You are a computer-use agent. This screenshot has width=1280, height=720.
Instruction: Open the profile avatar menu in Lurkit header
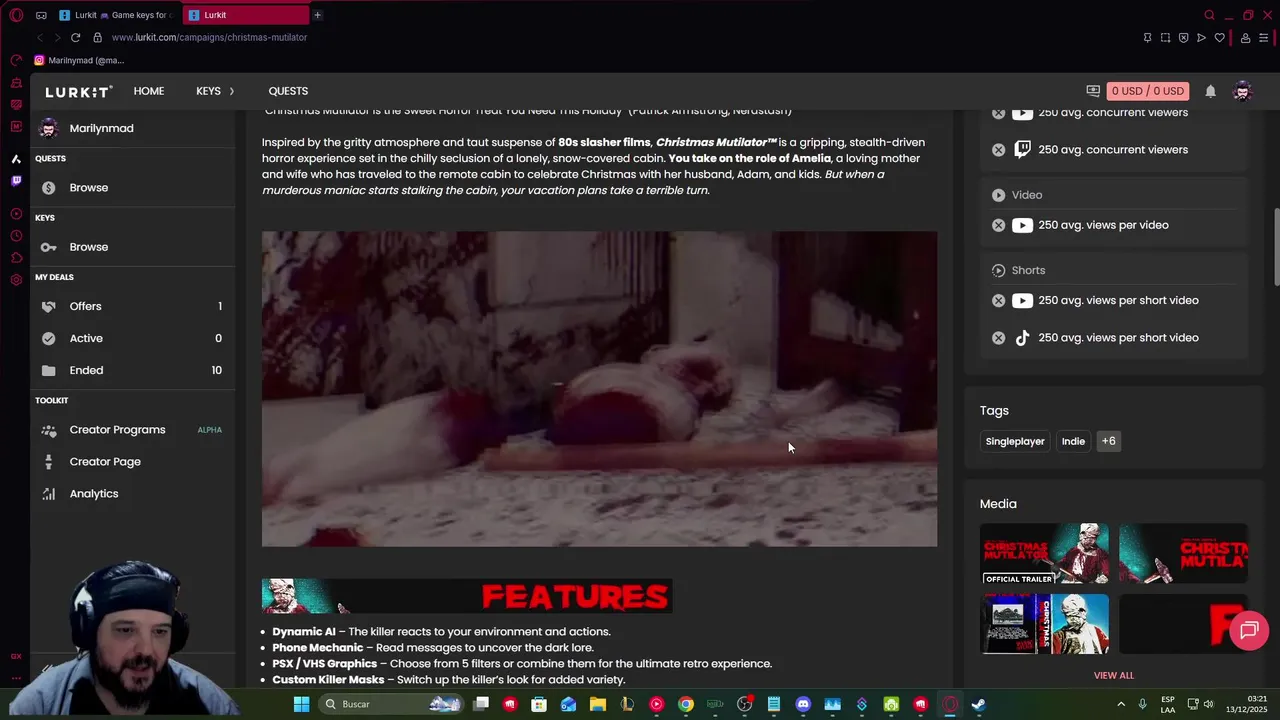point(1243,91)
